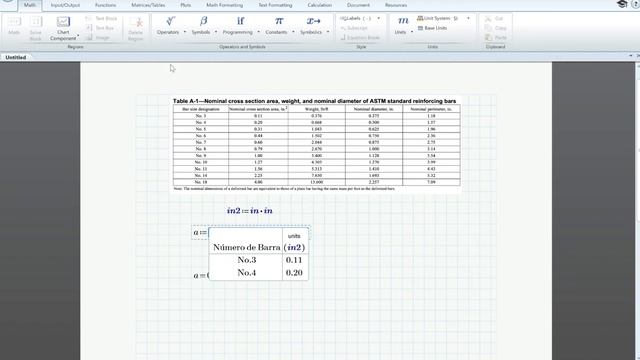Expand the Constants dropdown arrow
The image size is (640, 360).
tap(293, 32)
